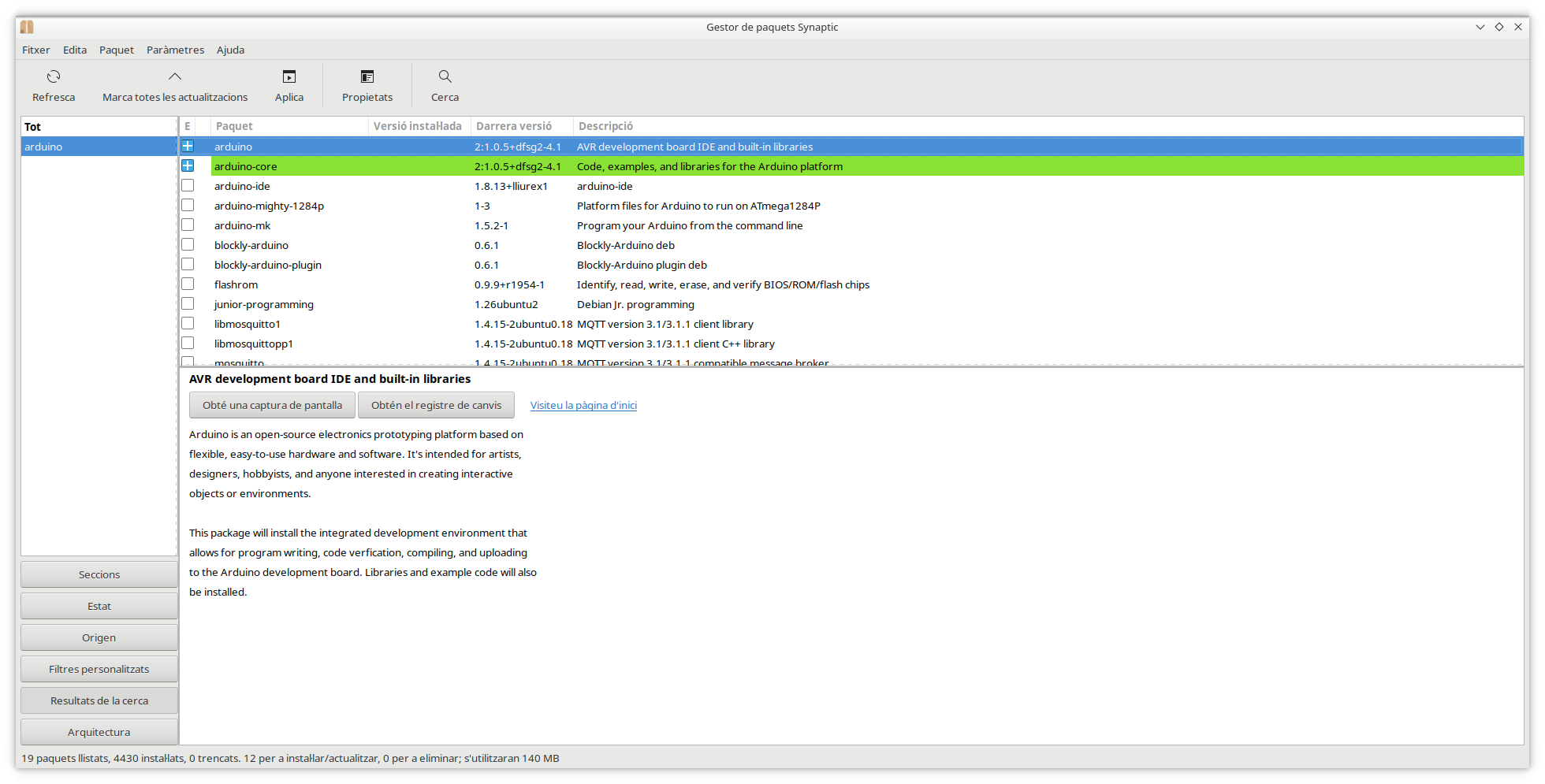Toggle the marked-for-install box of arduino

[x=188, y=147]
